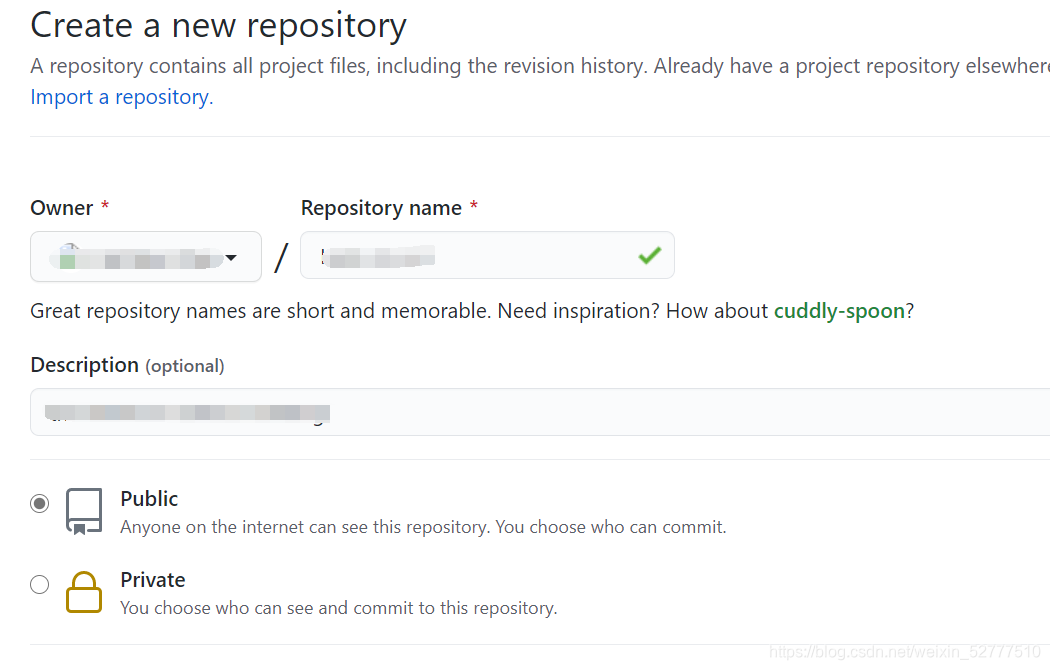Focus the Repository name input field
This screenshot has height=670, width=1050.
[470, 256]
